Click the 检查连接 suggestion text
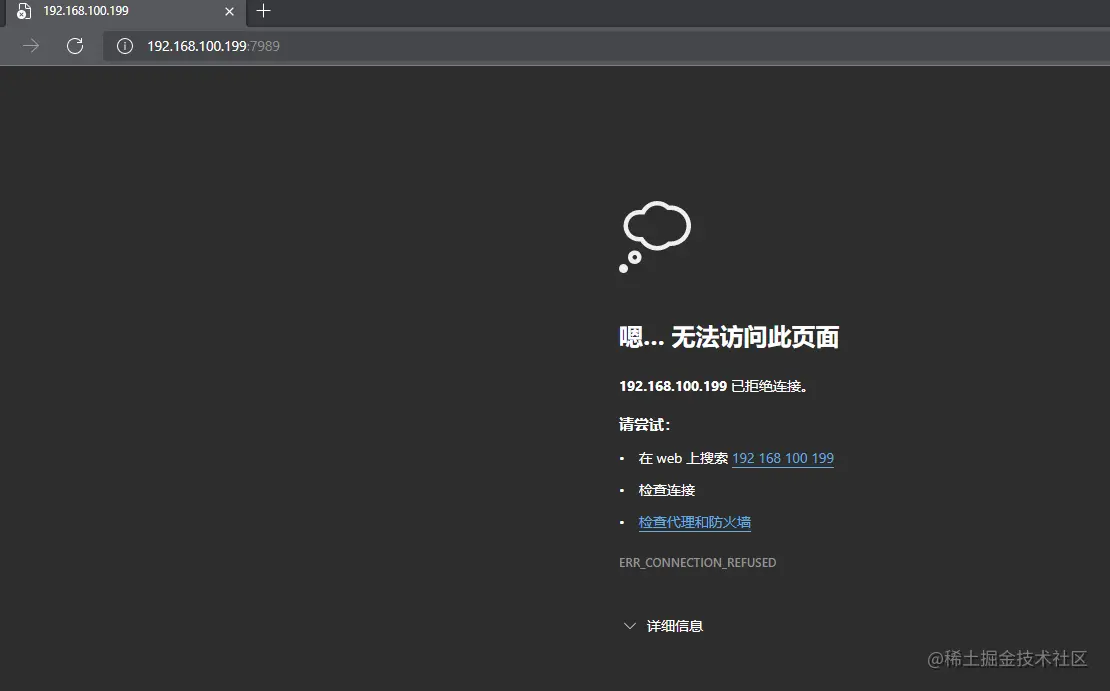 (667, 490)
